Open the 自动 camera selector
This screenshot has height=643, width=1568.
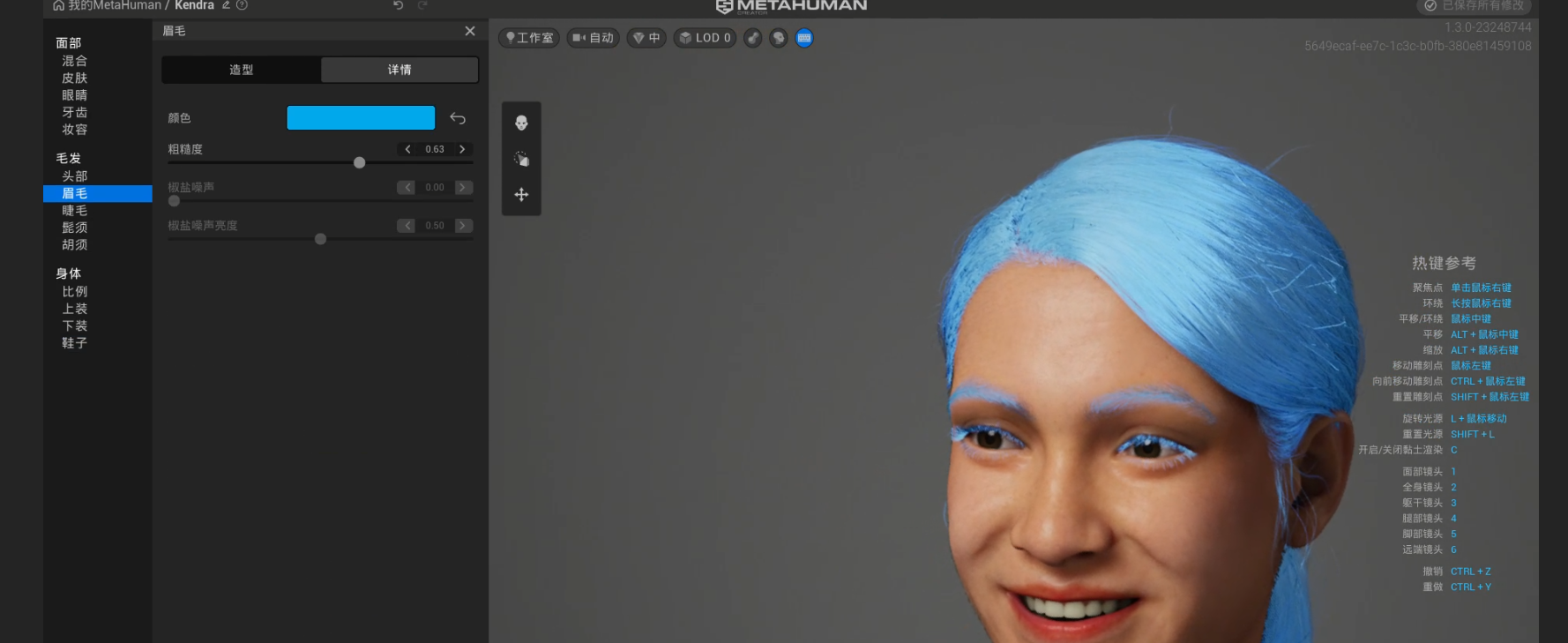pyautogui.click(x=593, y=38)
